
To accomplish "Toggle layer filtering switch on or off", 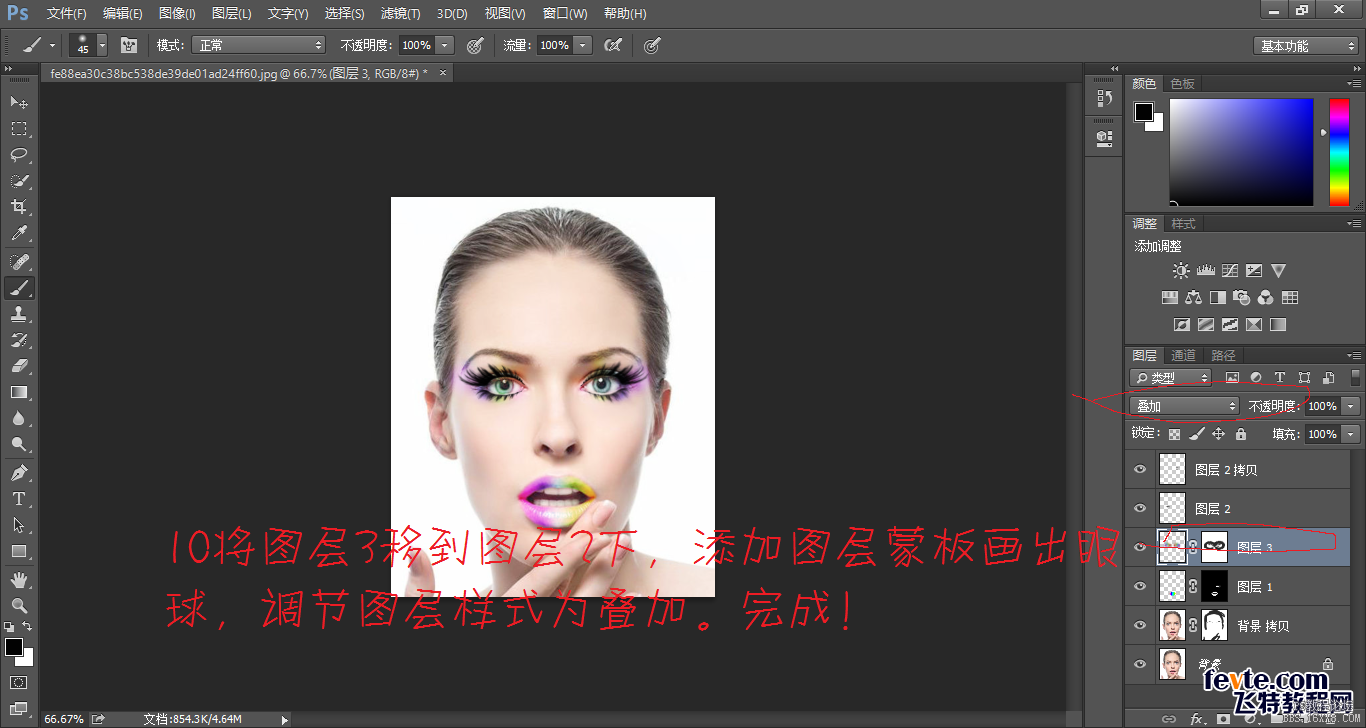I will point(1355,377).
